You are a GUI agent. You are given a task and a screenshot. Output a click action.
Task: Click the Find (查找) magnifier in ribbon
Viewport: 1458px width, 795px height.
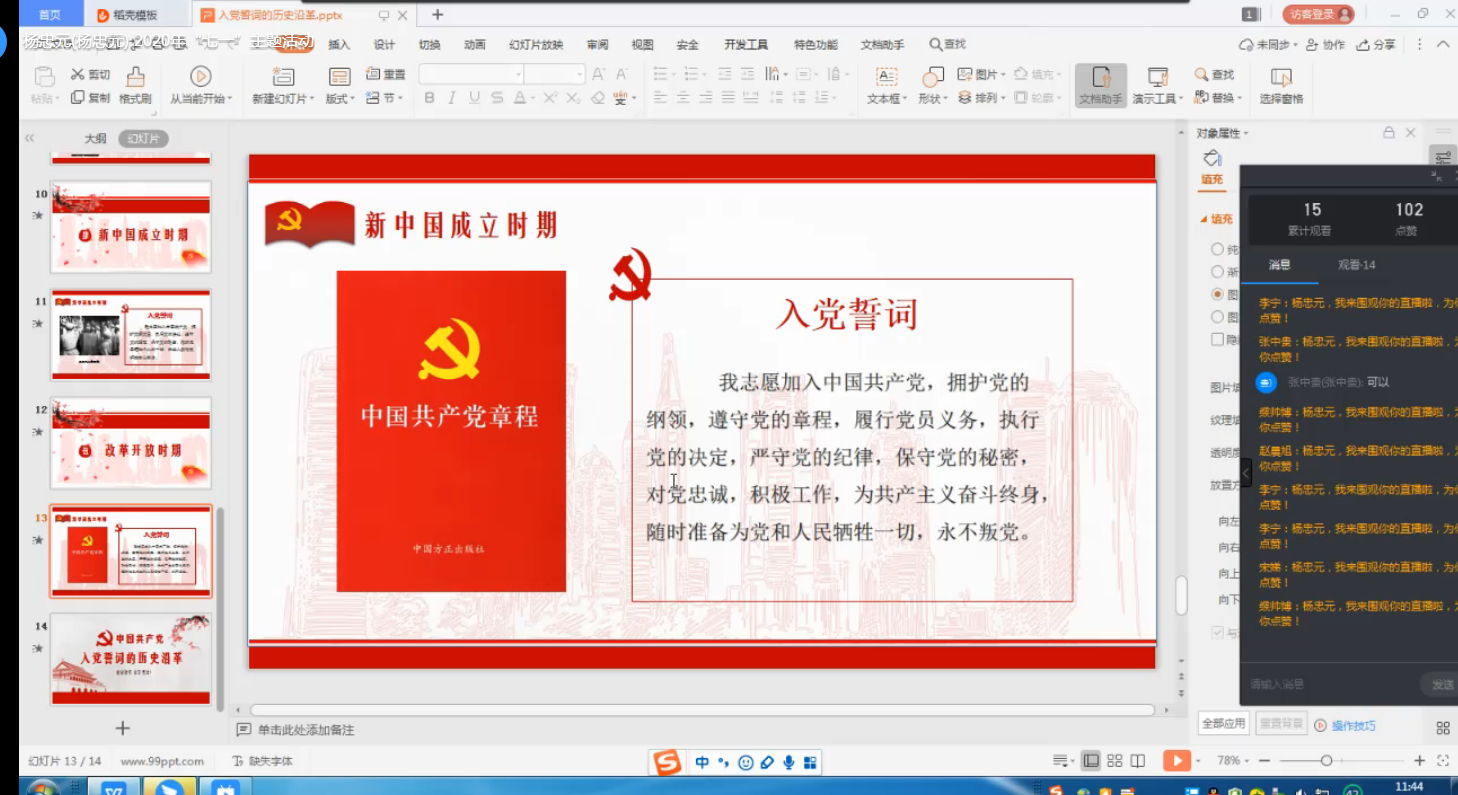tap(1202, 74)
